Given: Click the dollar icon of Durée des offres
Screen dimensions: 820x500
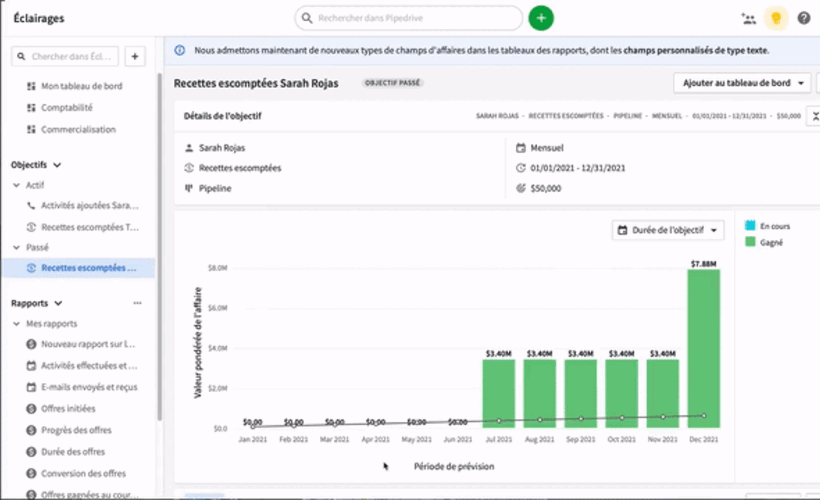Looking at the screenshot, I should [31, 451].
